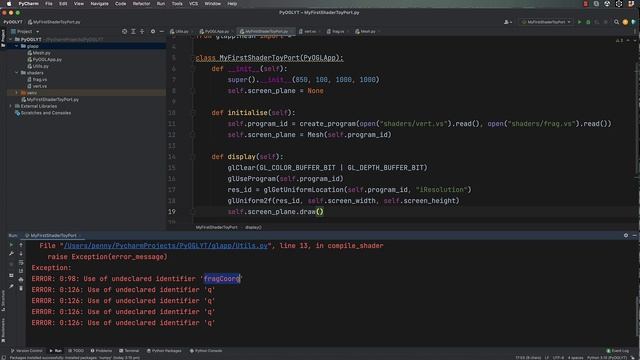Fold the display method in gutter
Viewport: 640px width, 360px height.
click(x=193, y=157)
